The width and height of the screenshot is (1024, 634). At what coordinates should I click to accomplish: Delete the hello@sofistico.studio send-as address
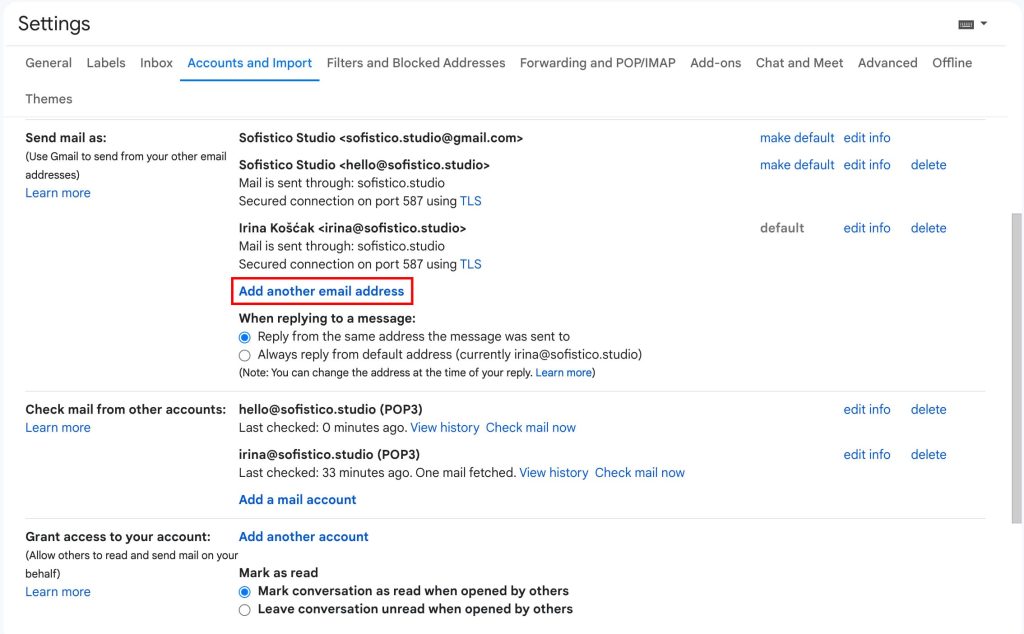tap(928, 165)
